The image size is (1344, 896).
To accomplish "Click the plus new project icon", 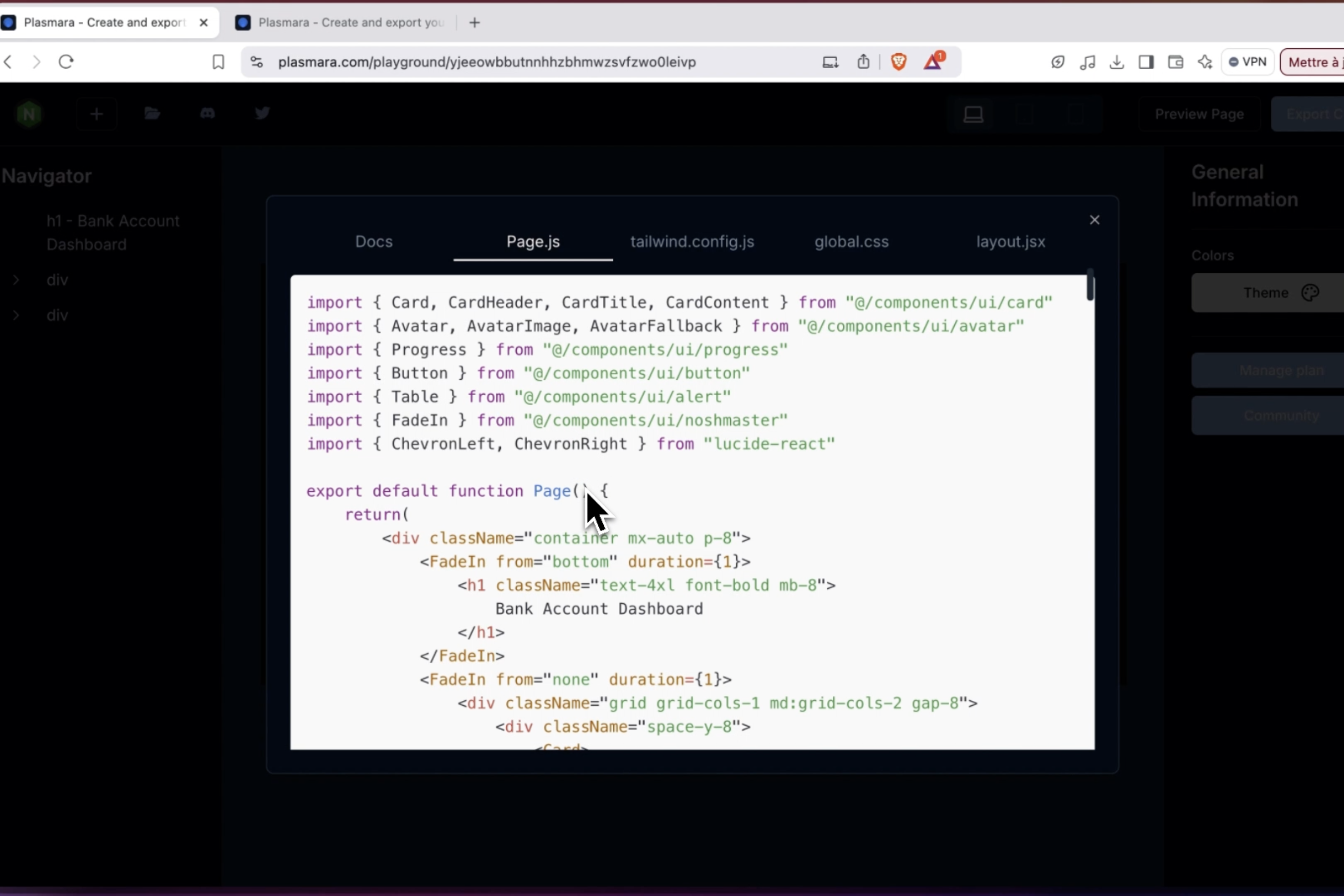I will pyautogui.click(x=97, y=114).
